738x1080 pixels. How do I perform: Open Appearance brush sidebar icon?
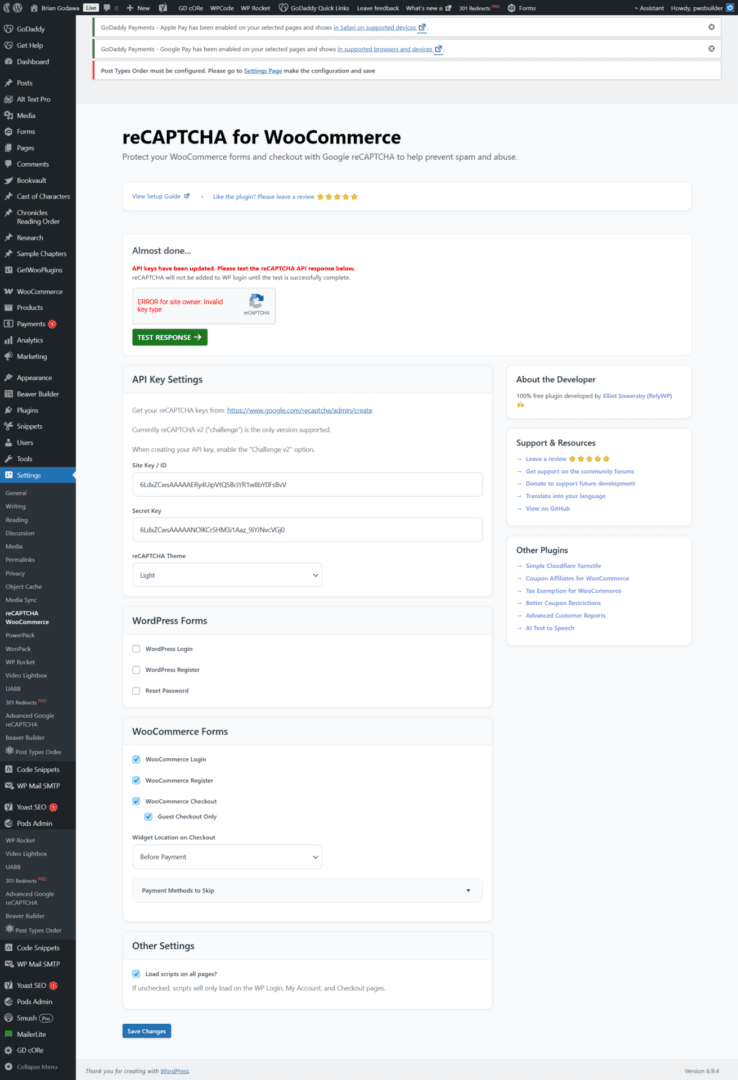click(x=8, y=377)
